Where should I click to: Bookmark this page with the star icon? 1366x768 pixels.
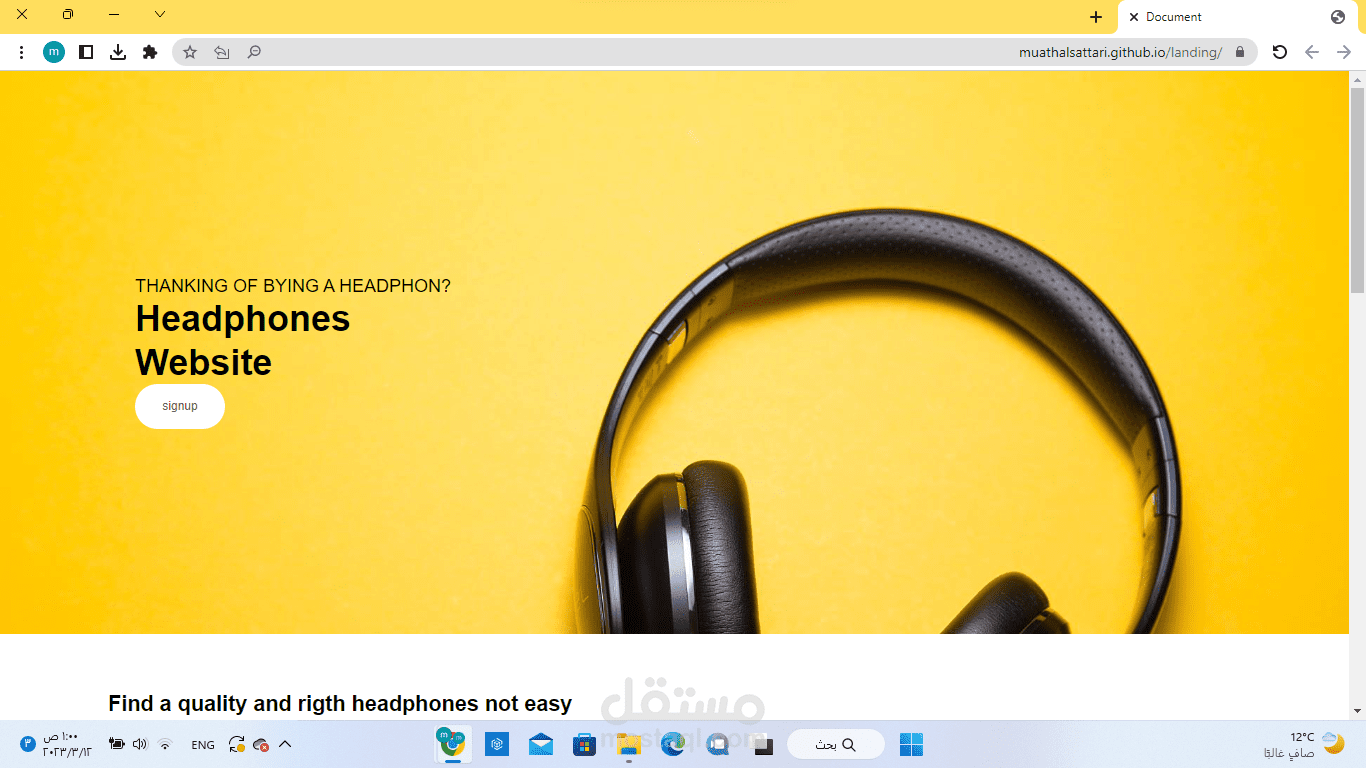(x=190, y=52)
